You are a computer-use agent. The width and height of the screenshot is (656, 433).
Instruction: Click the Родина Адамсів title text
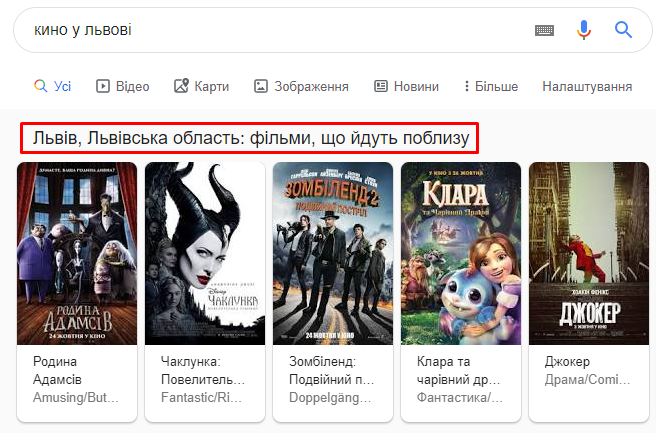[57, 370]
